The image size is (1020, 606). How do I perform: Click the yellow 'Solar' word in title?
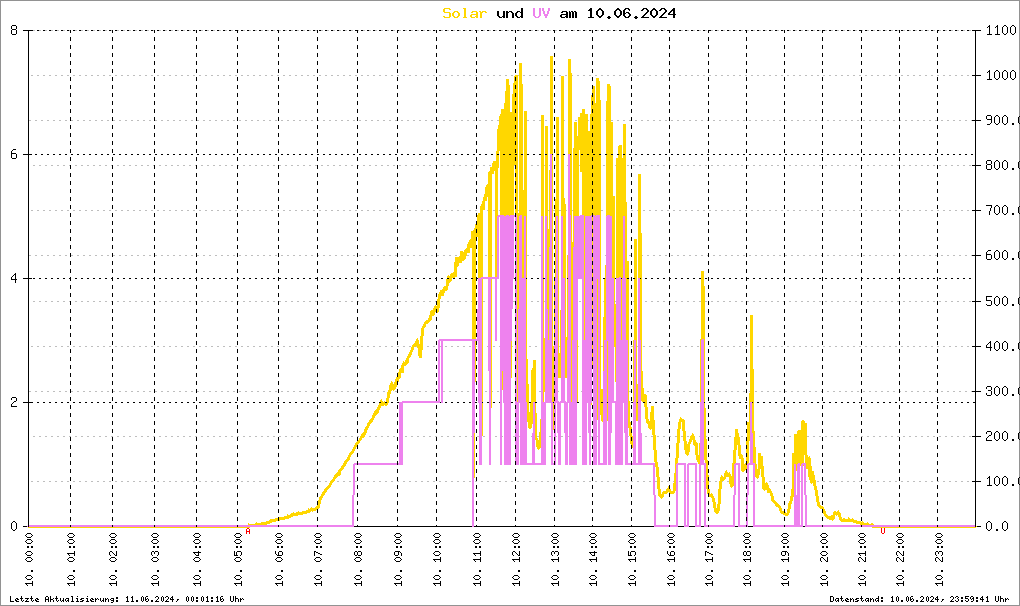464,14
